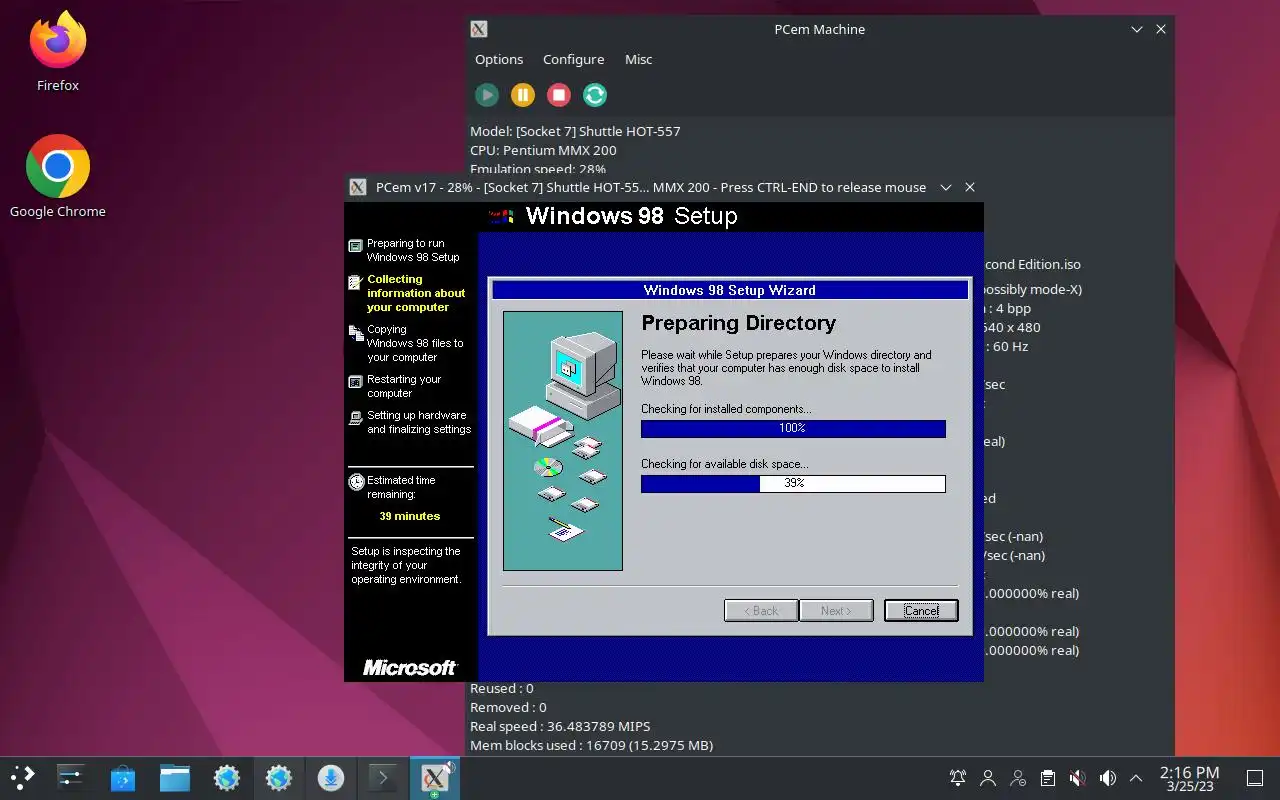Pause the emulation with the yellow pause icon
This screenshot has height=800, width=1280.
[523, 95]
